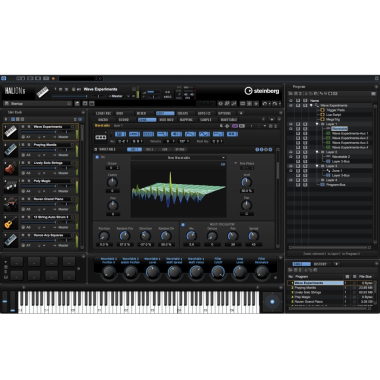380x380 pixels.
Task: Open the wavetable selection dropdown
Action: (x=179, y=158)
